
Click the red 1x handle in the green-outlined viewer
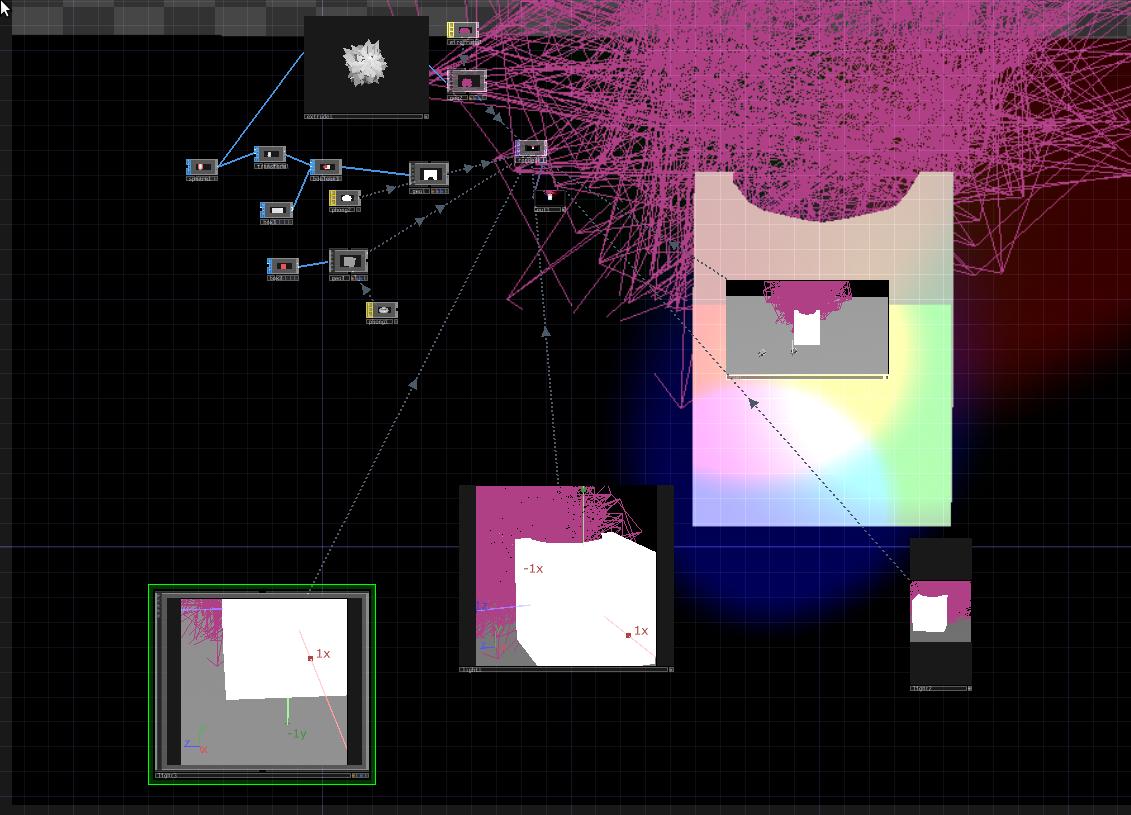tap(311, 658)
